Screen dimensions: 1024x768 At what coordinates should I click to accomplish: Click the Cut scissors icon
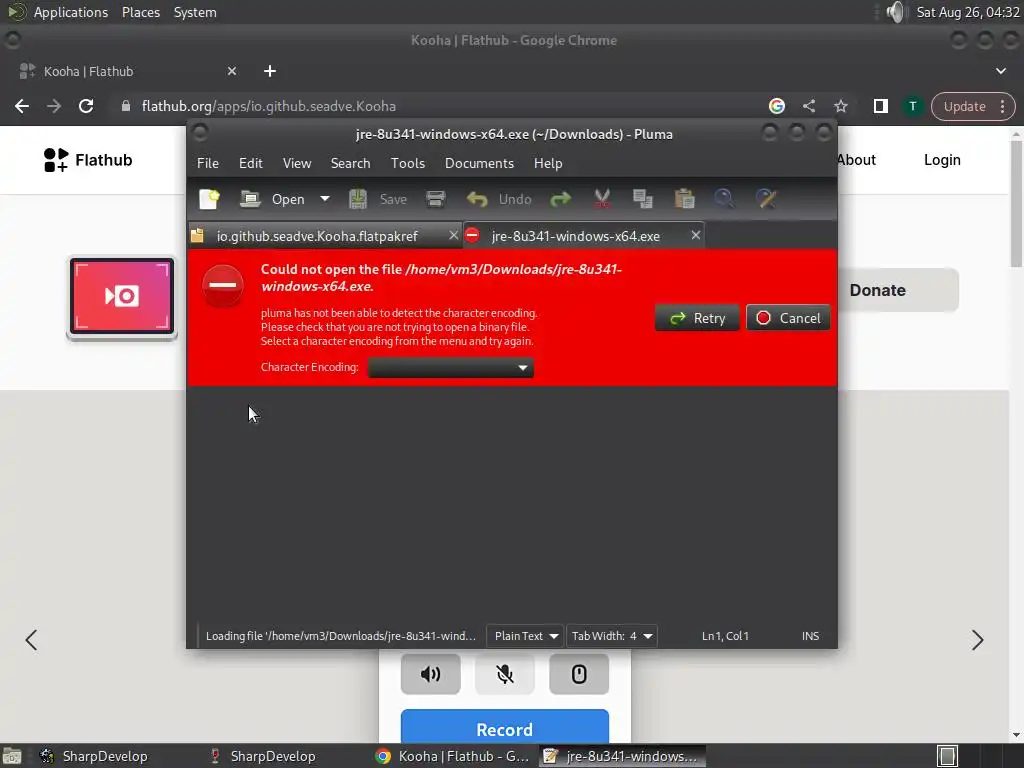tap(602, 199)
